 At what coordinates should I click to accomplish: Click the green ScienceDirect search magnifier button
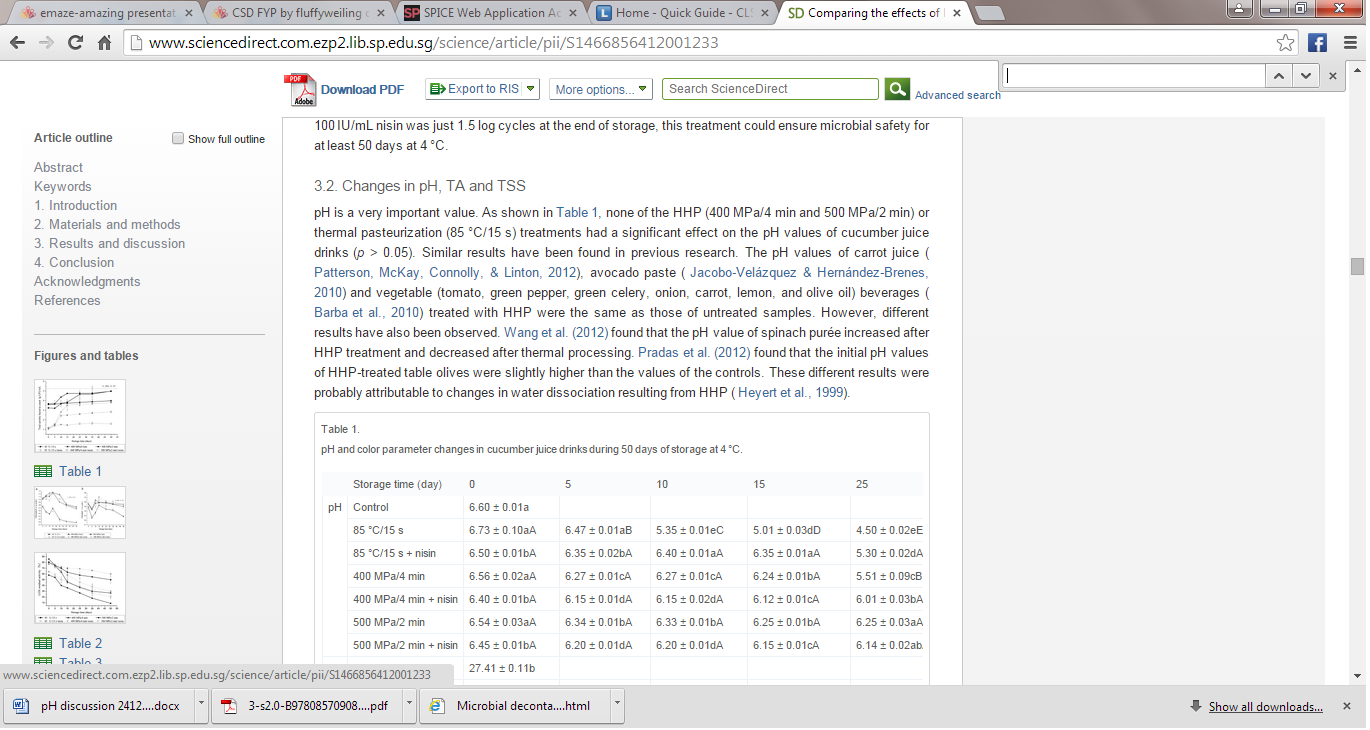tap(896, 89)
